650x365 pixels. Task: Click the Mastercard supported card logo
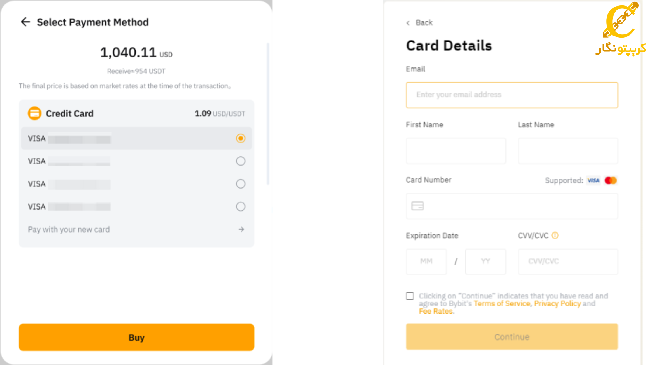(x=611, y=180)
